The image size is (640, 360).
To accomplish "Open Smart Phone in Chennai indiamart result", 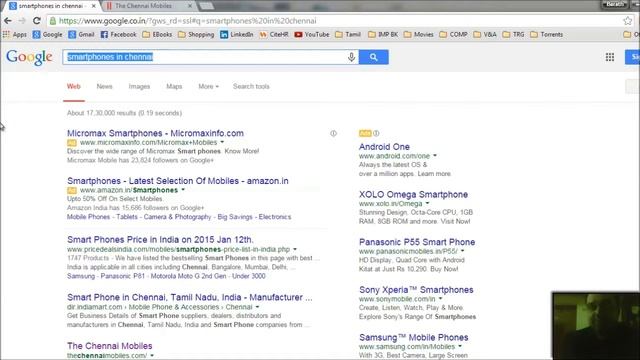I will click(190, 298).
